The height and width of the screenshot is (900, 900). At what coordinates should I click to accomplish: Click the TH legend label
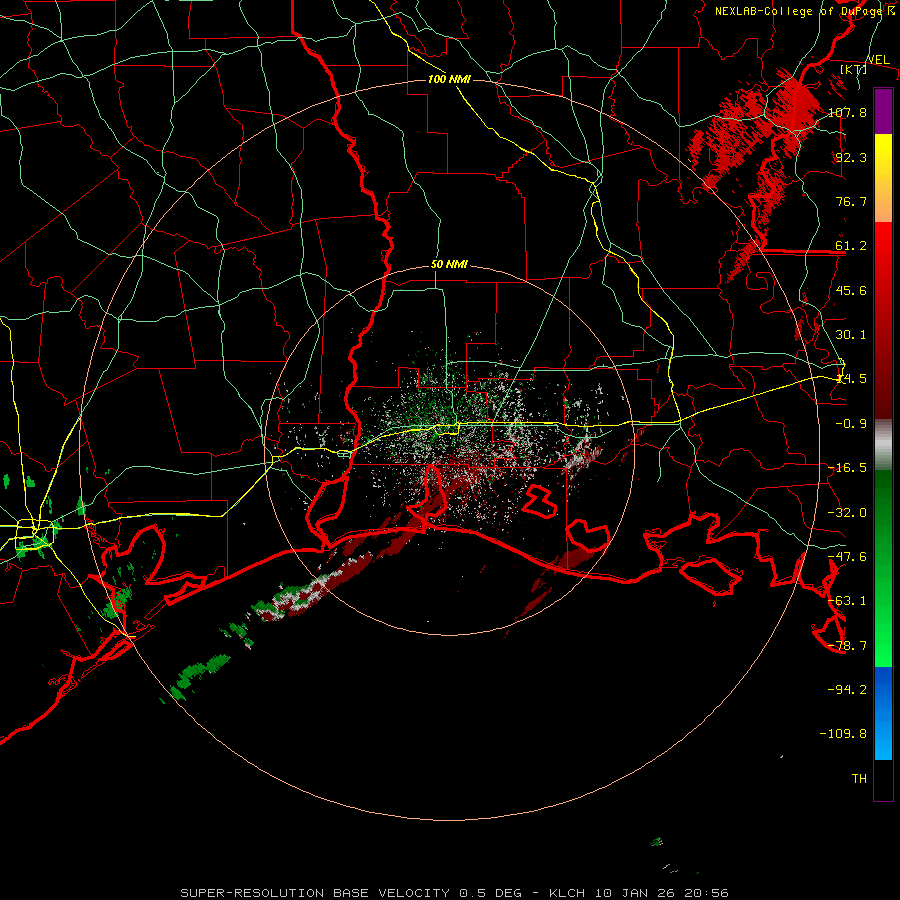859,779
